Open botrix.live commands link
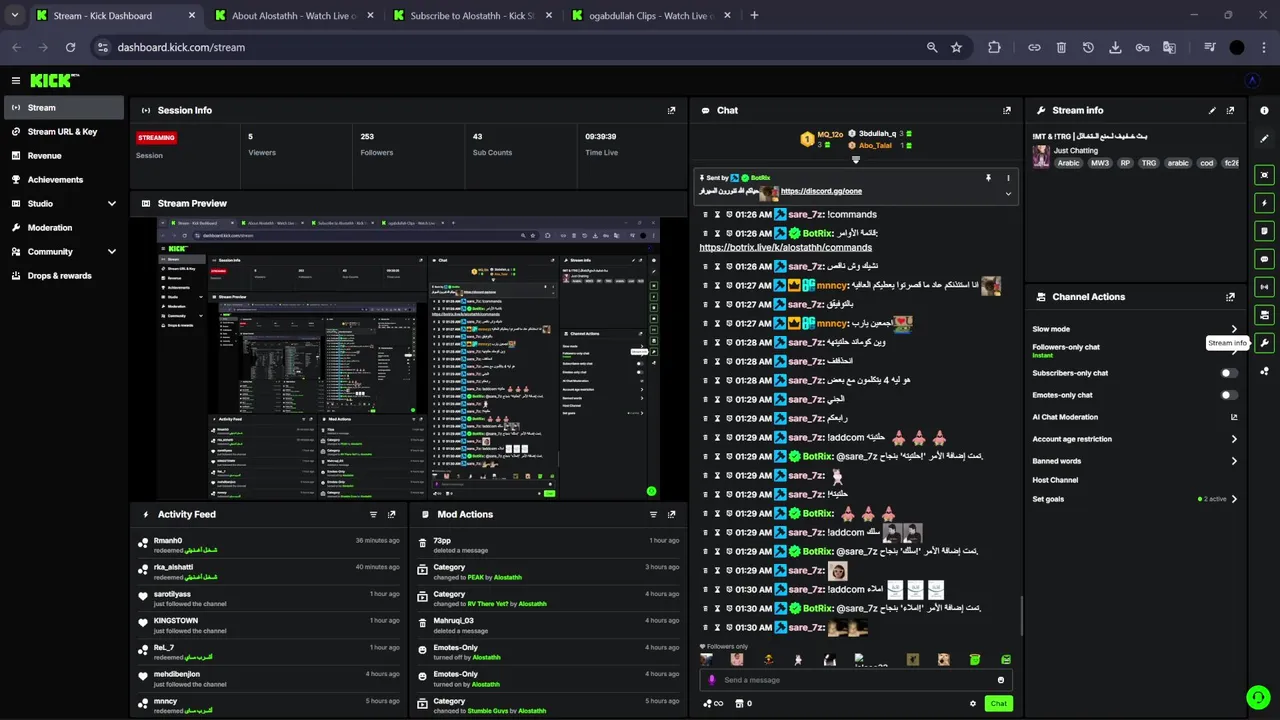 tap(786, 247)
